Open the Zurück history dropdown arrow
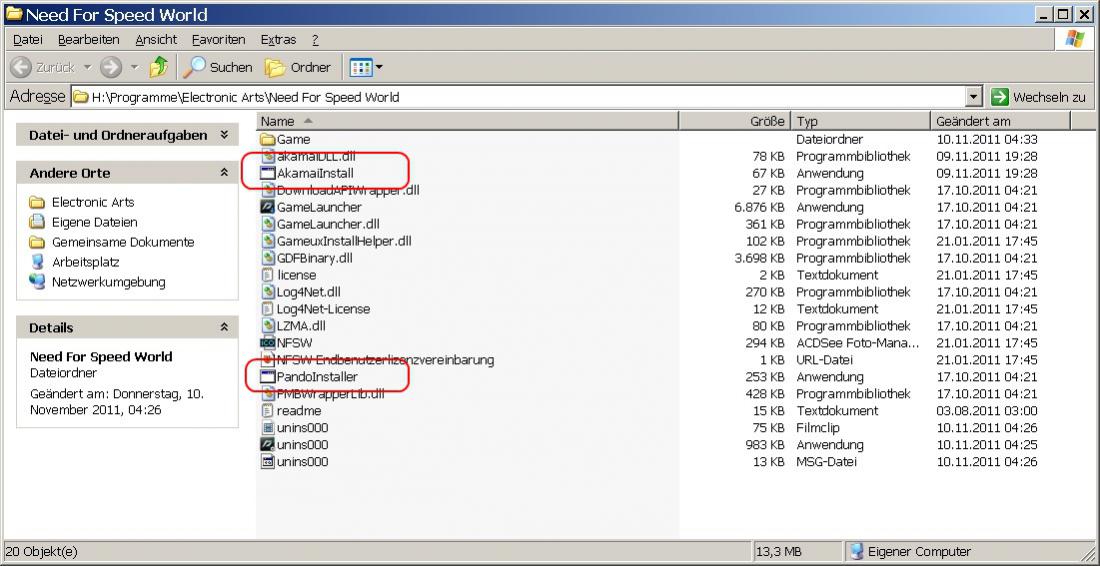1100x566 pixels. click(87, 67)
